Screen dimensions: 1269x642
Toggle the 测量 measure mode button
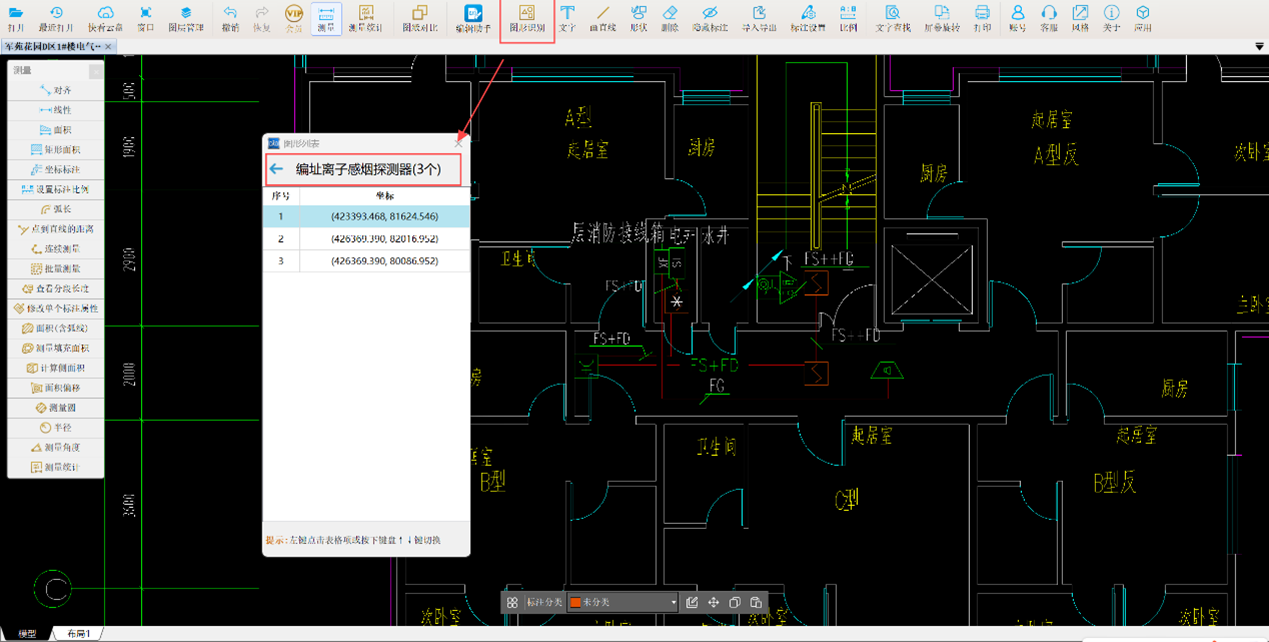325,18
